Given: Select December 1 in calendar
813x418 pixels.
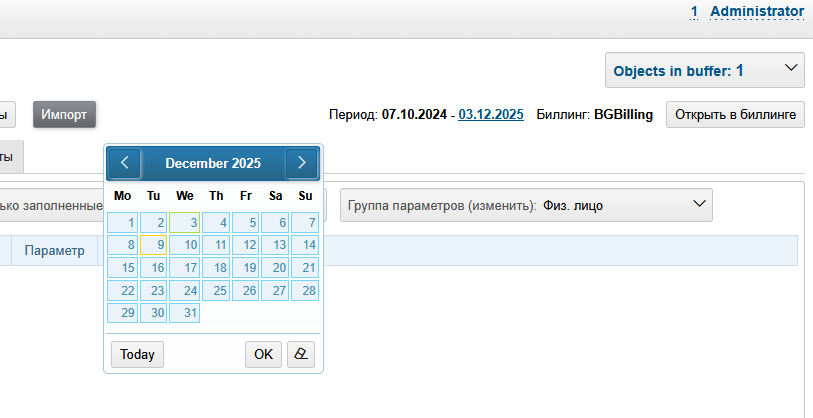Looking at the screenshot, I should pyautogui.click(x=122, y=222).
